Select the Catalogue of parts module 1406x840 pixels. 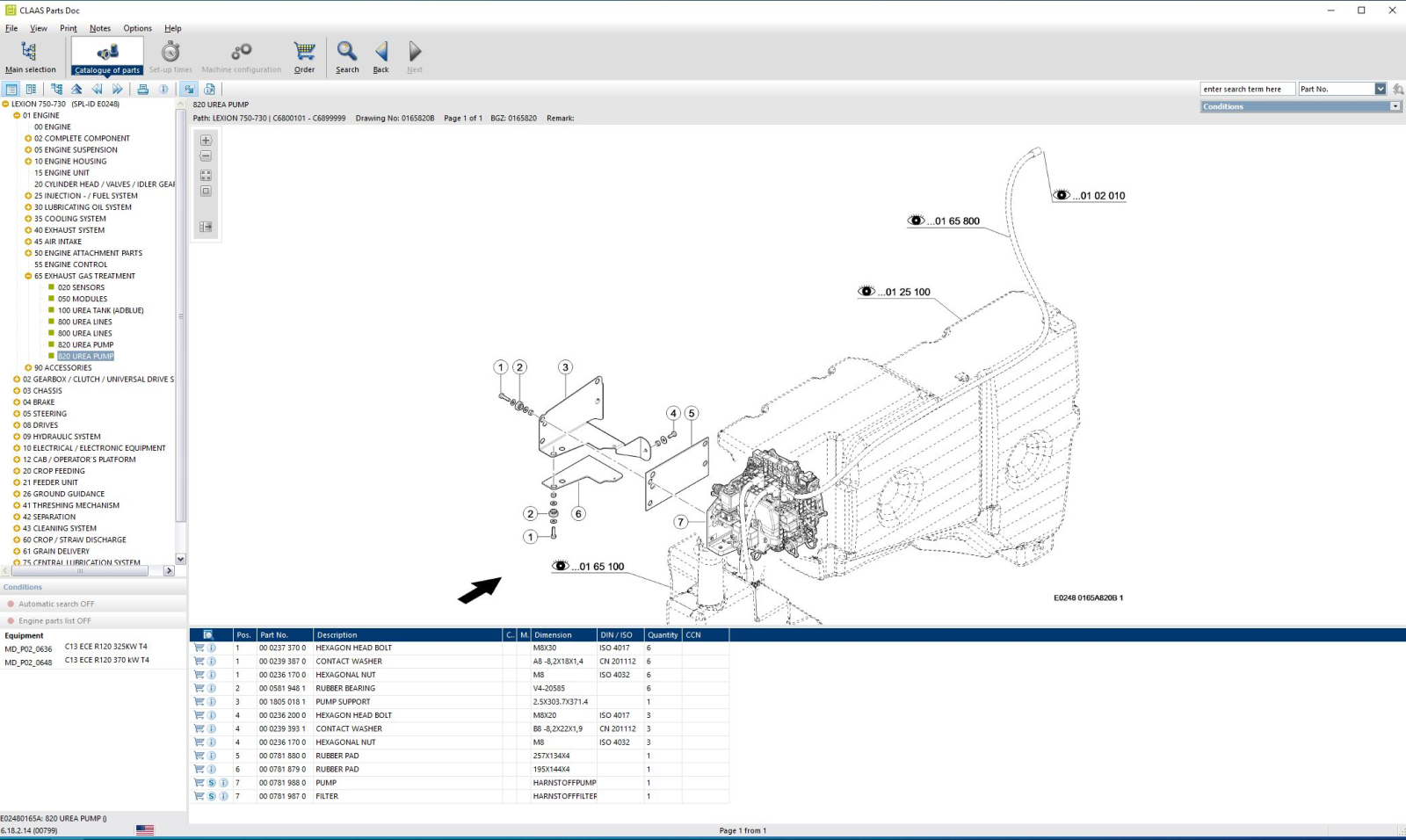(107, 57)
